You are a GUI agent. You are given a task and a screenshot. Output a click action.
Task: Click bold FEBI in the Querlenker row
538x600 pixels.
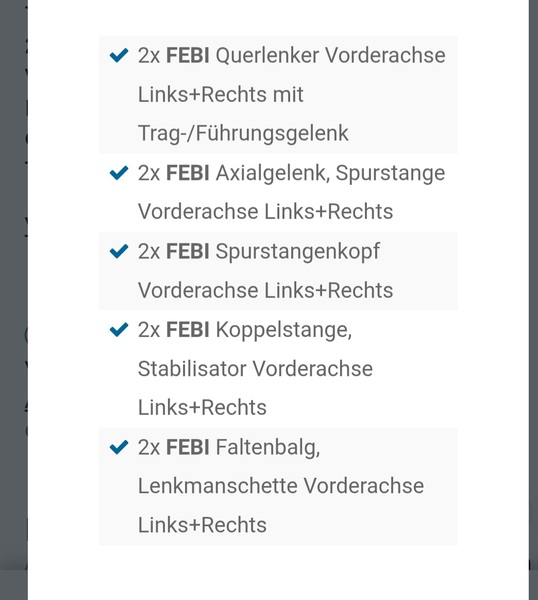(187, 55)
